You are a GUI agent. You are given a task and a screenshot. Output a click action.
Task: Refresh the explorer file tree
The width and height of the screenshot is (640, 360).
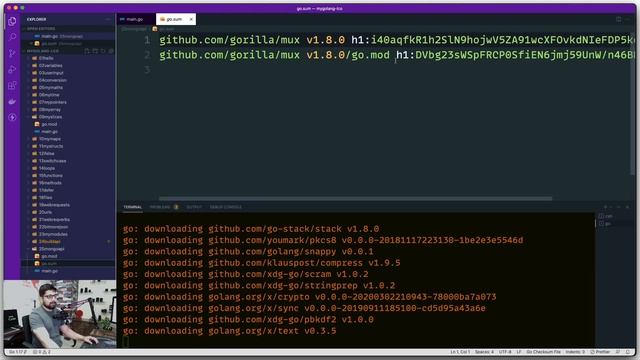(x=103, y=51)
